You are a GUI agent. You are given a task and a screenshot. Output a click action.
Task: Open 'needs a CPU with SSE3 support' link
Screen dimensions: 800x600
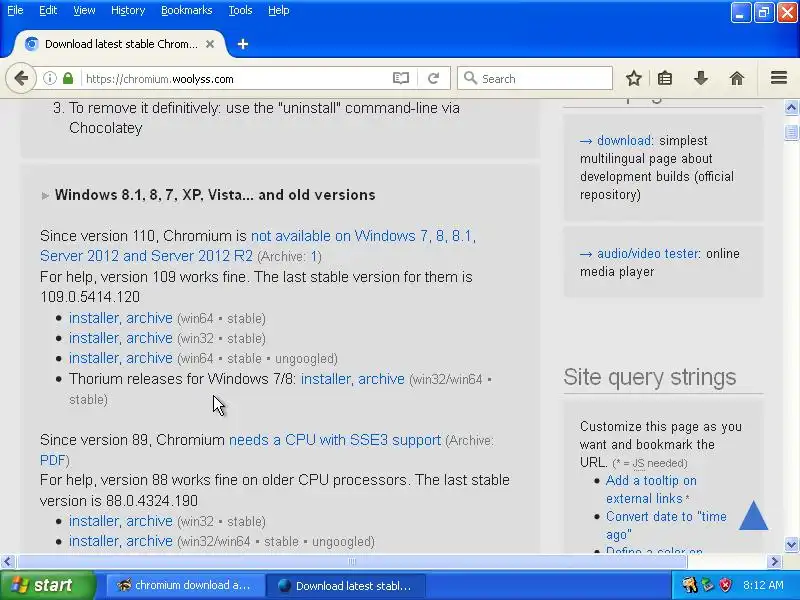335,440
